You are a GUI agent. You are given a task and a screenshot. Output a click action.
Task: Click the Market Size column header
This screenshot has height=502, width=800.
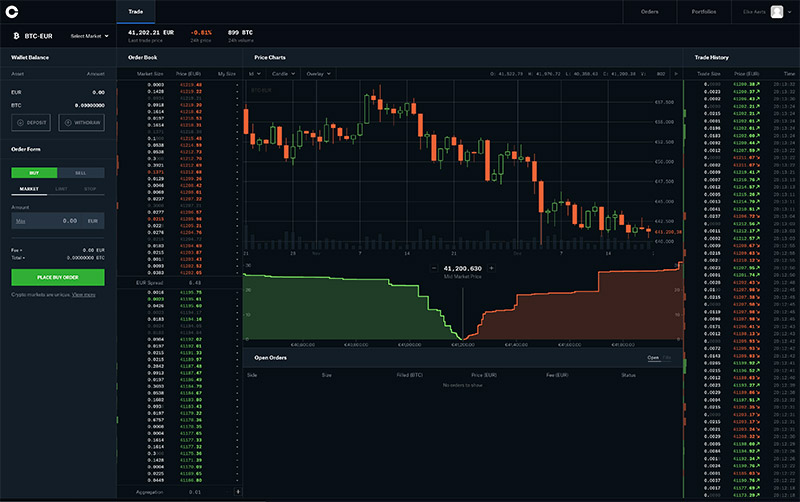[150, 73]
